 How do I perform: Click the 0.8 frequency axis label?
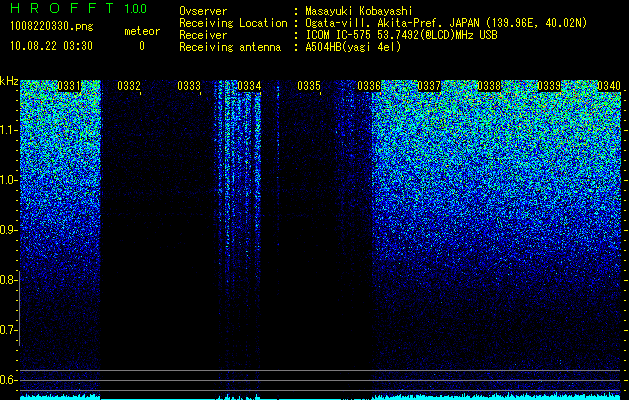tap(8, 280)
